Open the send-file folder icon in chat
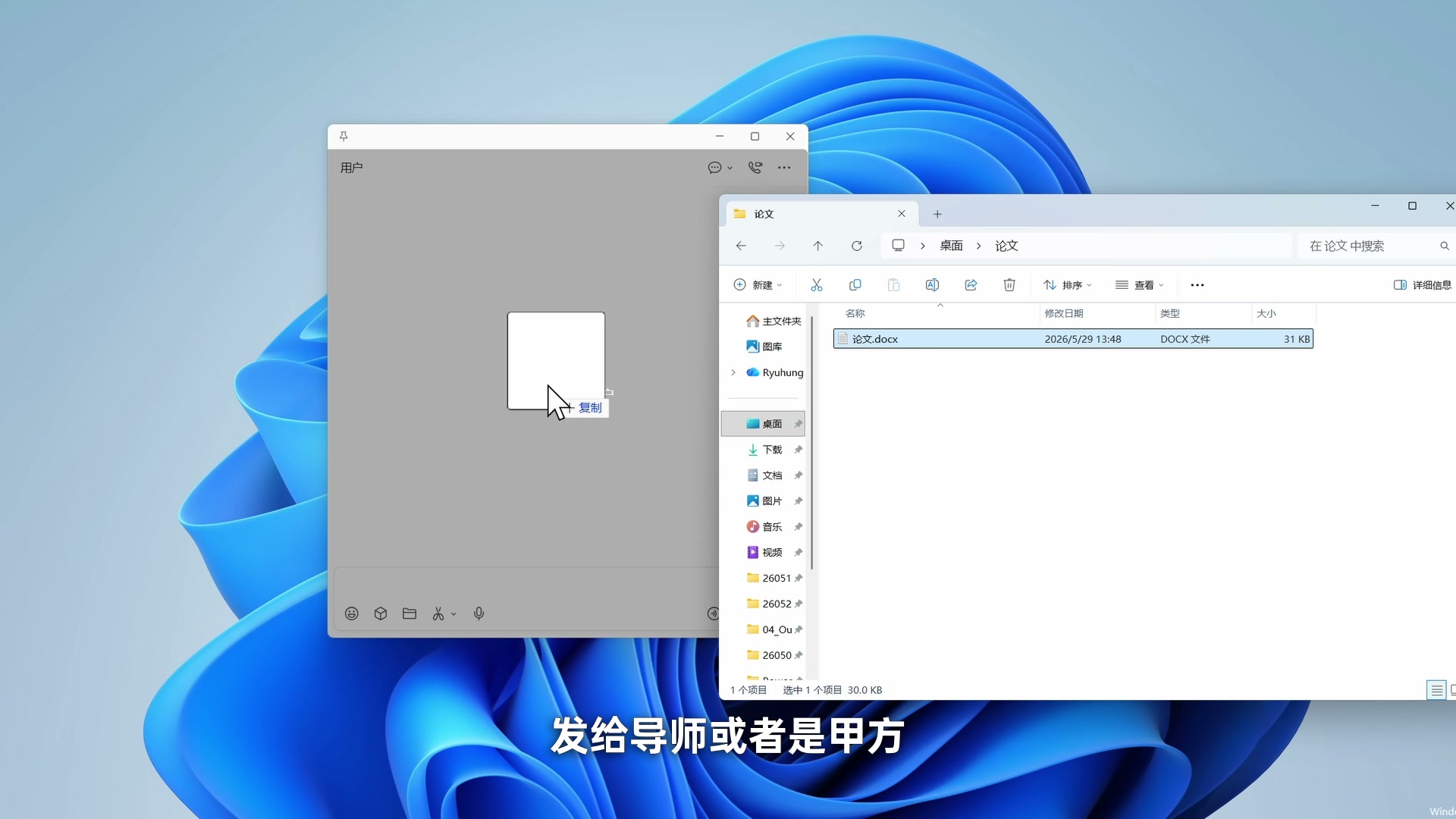Viewport: 1456px width, 819px height. [x=409, y=613]
